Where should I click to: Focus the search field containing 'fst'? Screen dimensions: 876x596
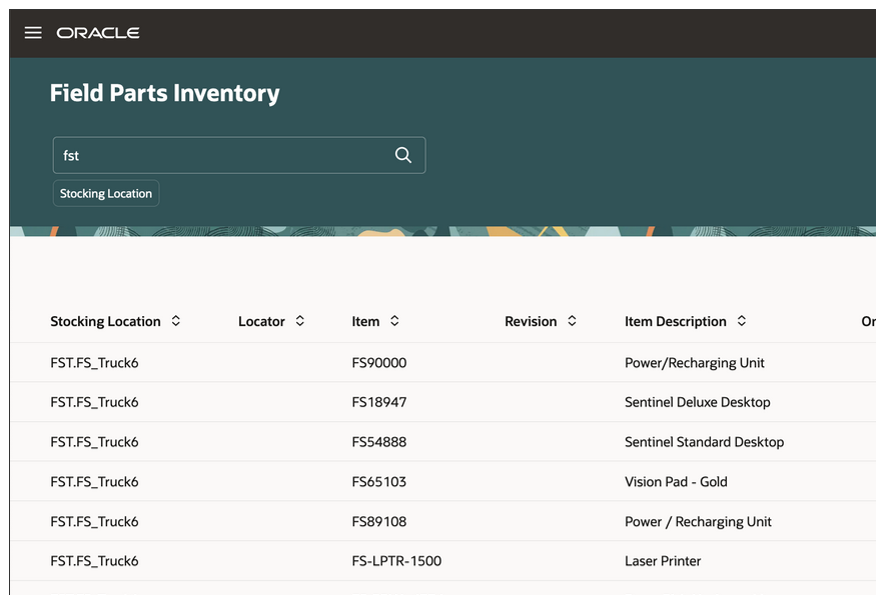coord(220,155)
